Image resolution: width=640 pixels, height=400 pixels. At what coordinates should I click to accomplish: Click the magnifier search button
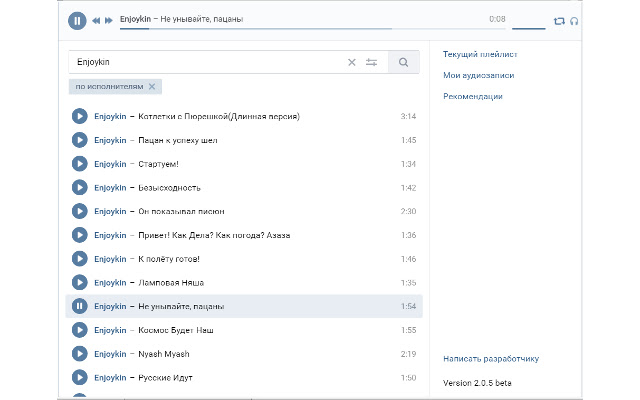[404, 62]
